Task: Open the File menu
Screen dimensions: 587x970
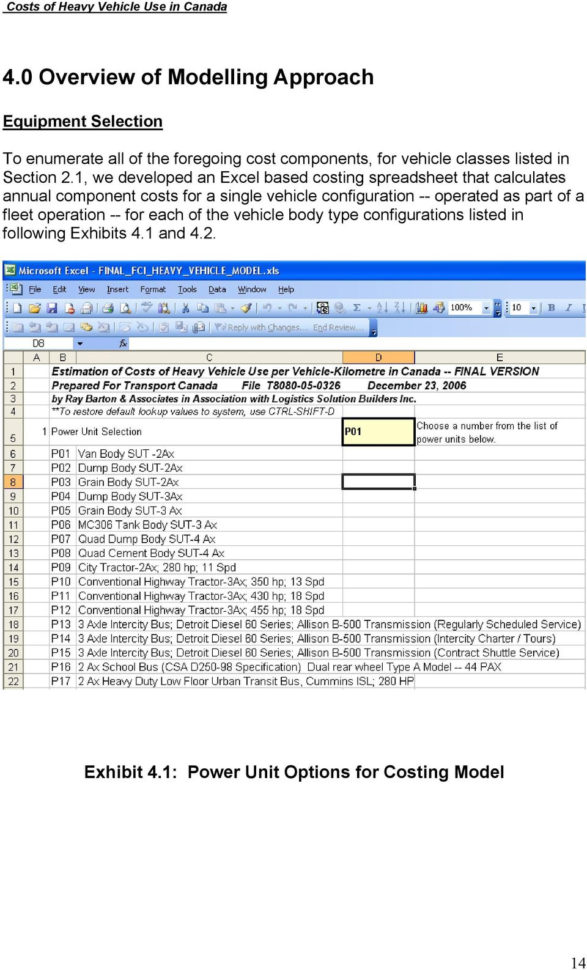Action: pyautogui.click(x=35, y=289)
